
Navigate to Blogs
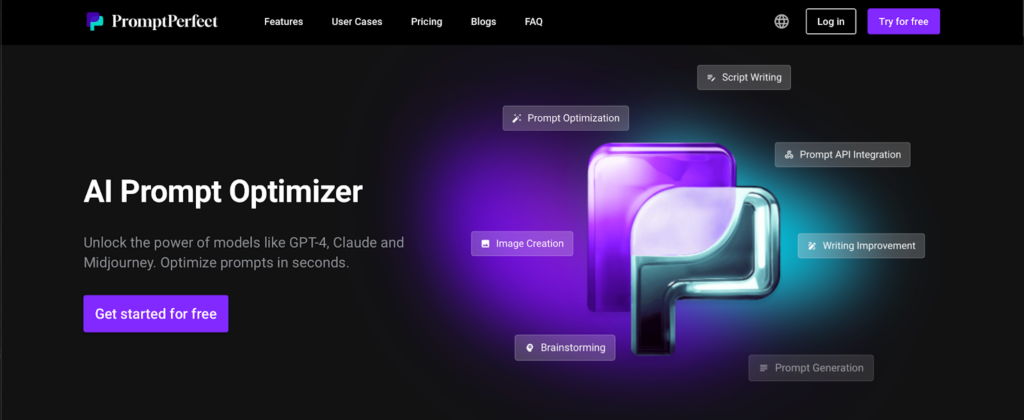pos(483,22)
